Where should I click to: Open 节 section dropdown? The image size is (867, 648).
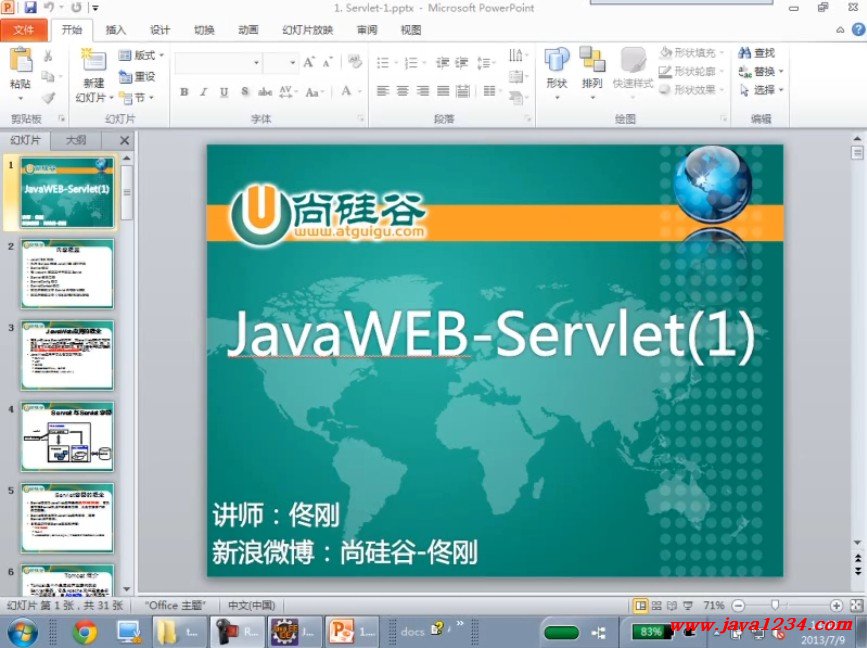136,98
